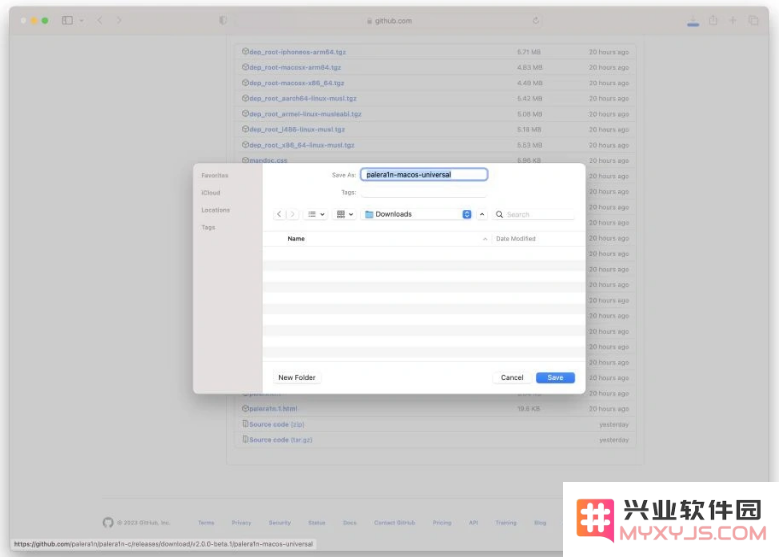Go back in the save dialog

(279, 214)
